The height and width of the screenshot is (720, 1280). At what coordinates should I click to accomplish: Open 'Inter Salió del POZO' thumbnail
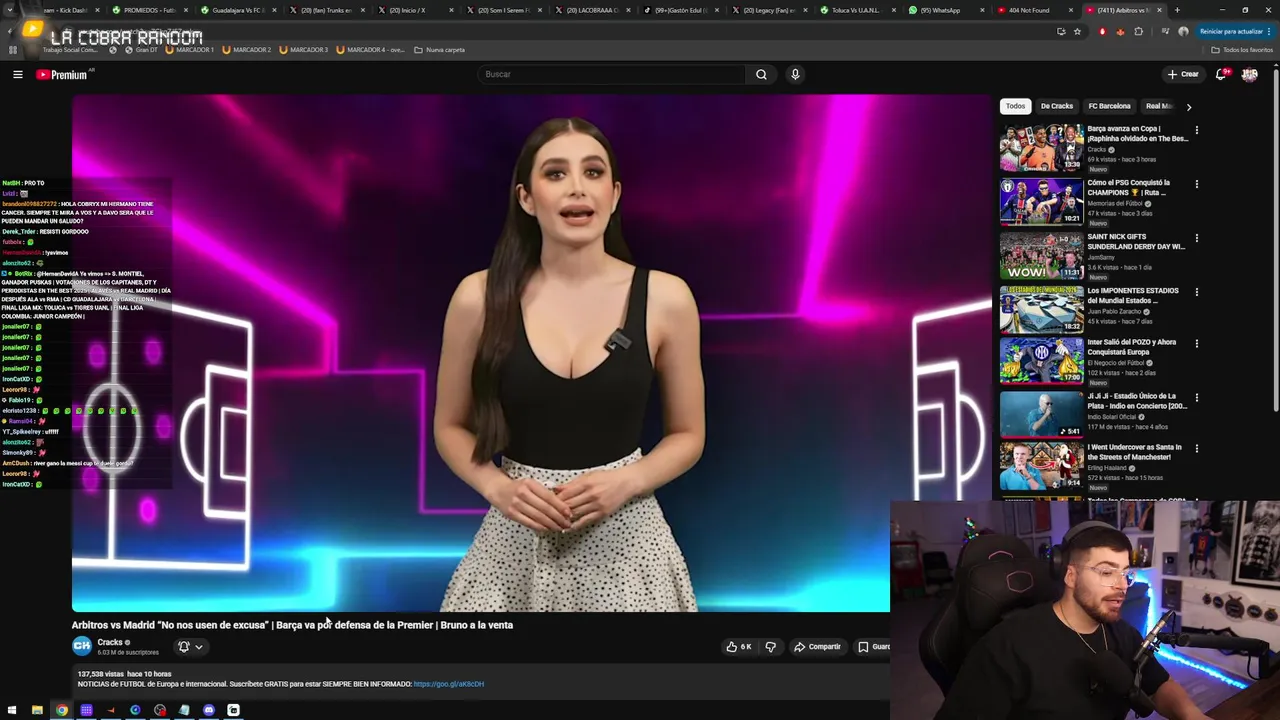click(1041, 361)
